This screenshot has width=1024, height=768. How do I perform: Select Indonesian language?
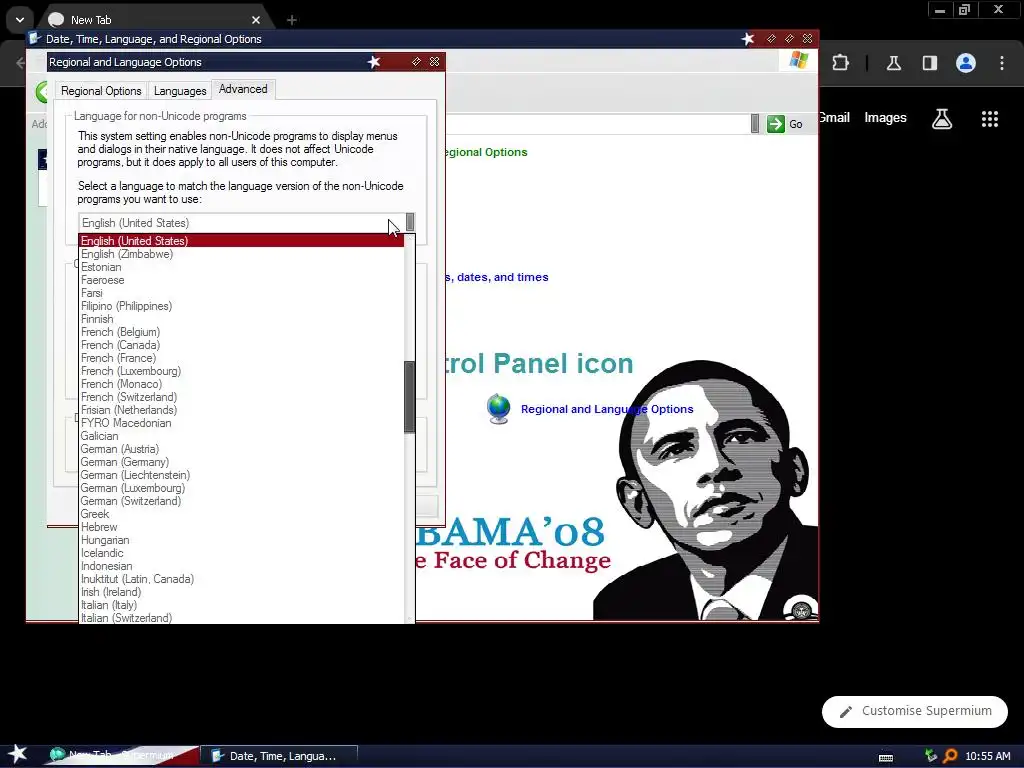241,566
